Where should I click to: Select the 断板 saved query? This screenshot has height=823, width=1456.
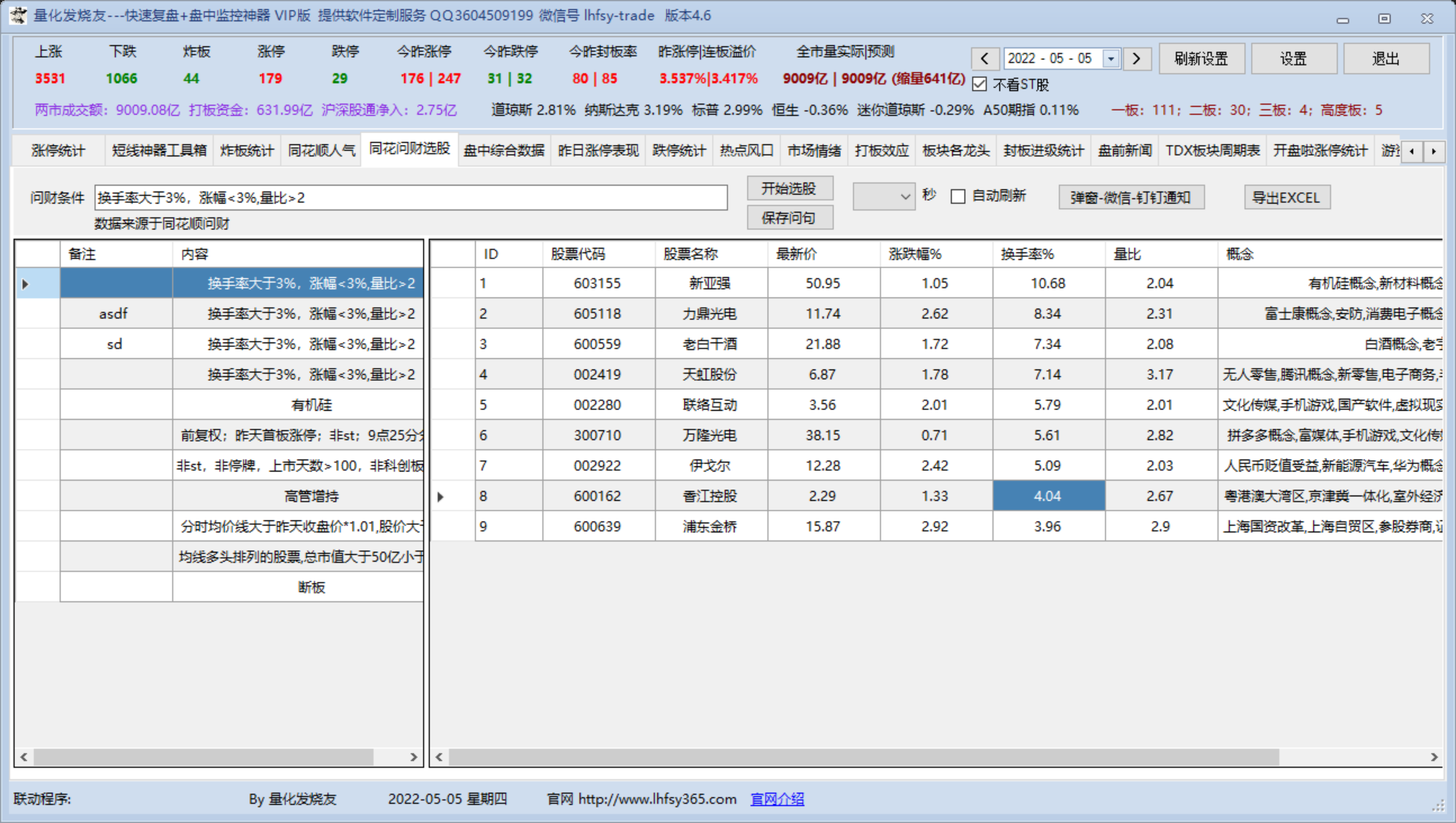(311, 587)
